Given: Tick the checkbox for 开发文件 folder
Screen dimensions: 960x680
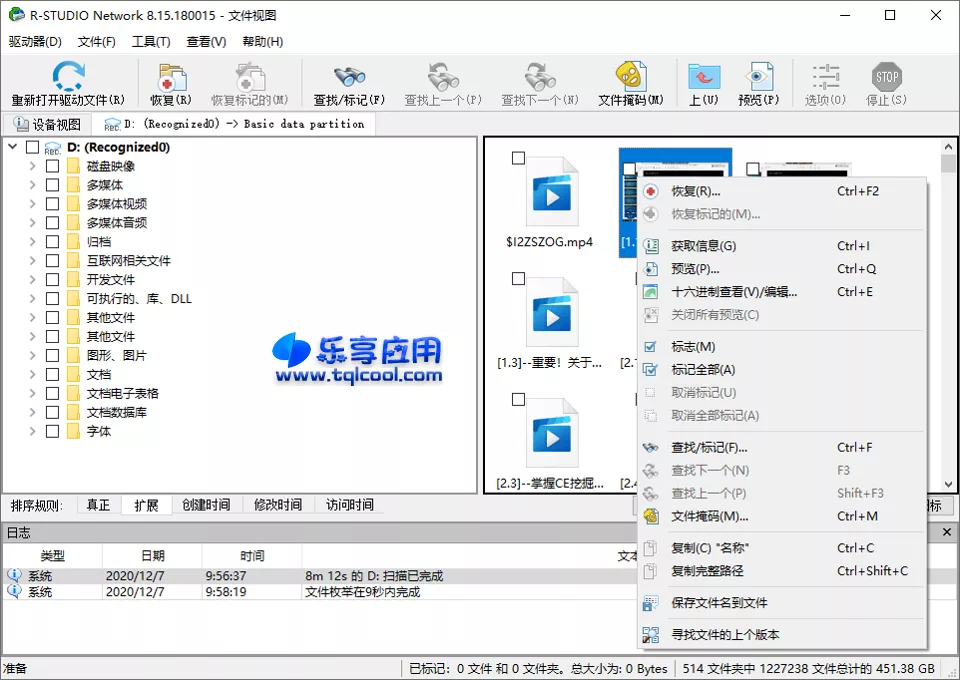Looking at the screenshot, I should 53,280.
